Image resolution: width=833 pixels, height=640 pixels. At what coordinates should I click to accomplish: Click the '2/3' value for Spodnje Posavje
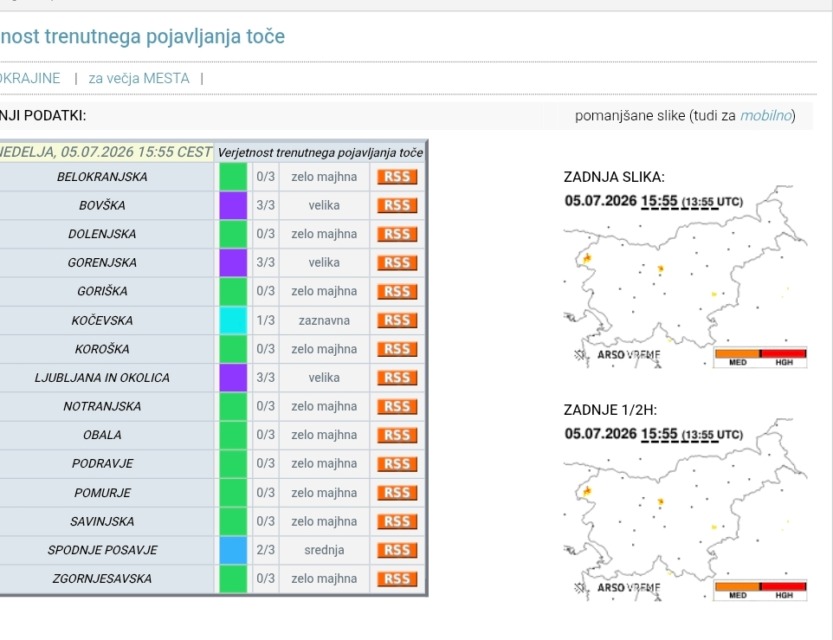(266, 550)
